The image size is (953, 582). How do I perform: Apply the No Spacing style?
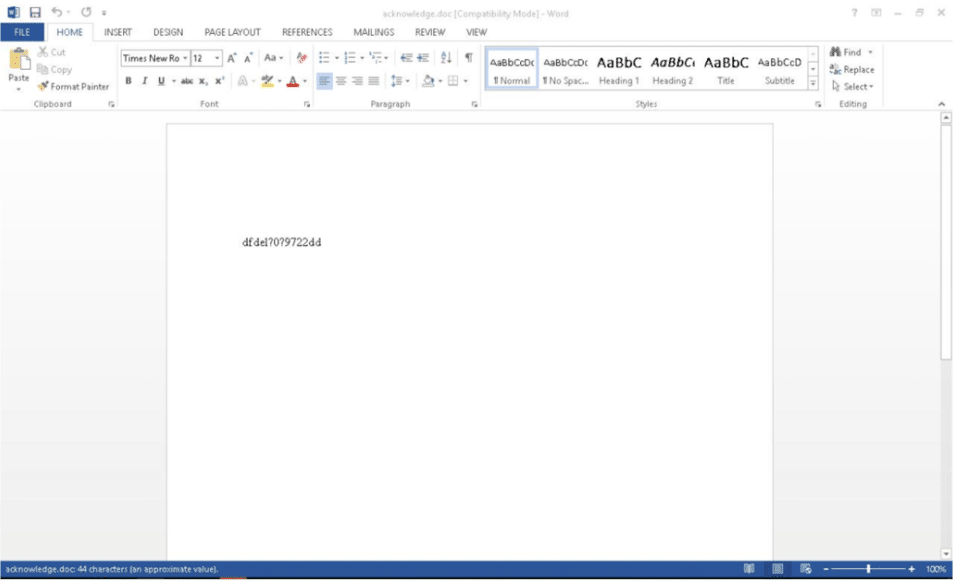565,69
